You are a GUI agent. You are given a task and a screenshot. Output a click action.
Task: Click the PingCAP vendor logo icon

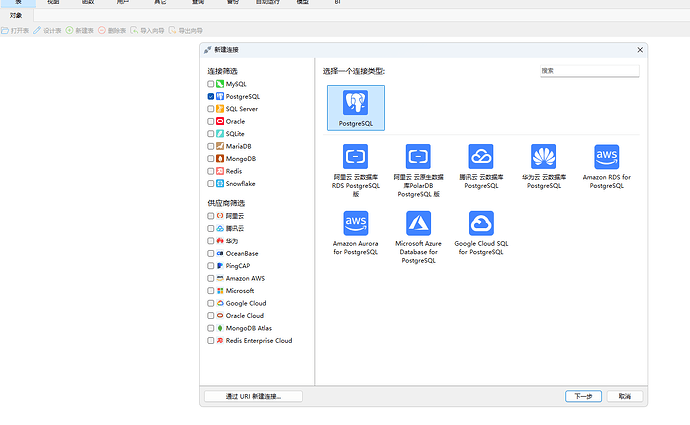[220, 266]
